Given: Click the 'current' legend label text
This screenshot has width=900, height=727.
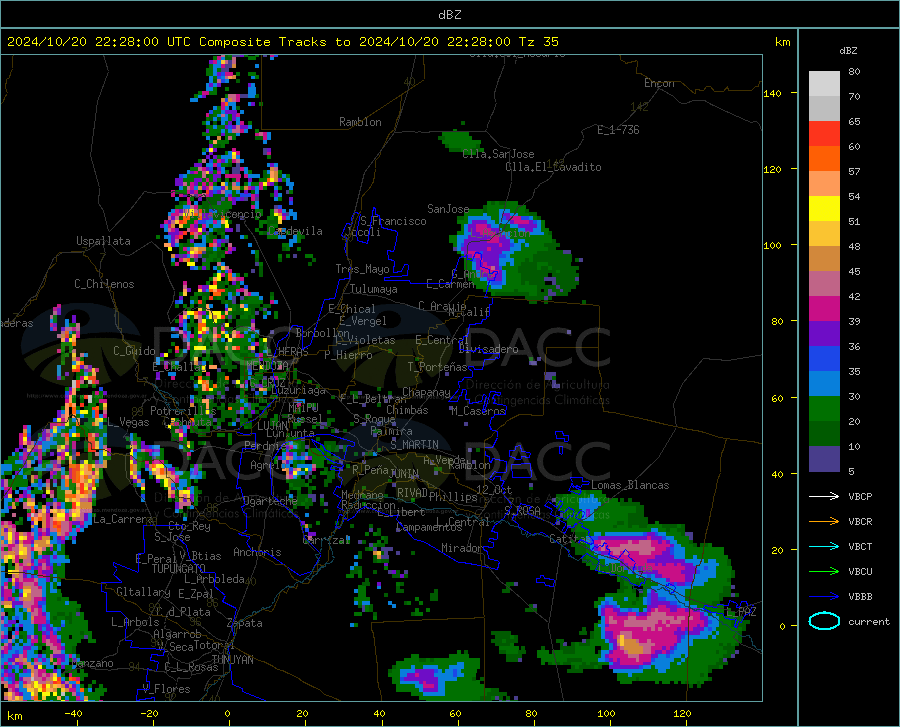Looking at the screenshot, I should (869, 621).
